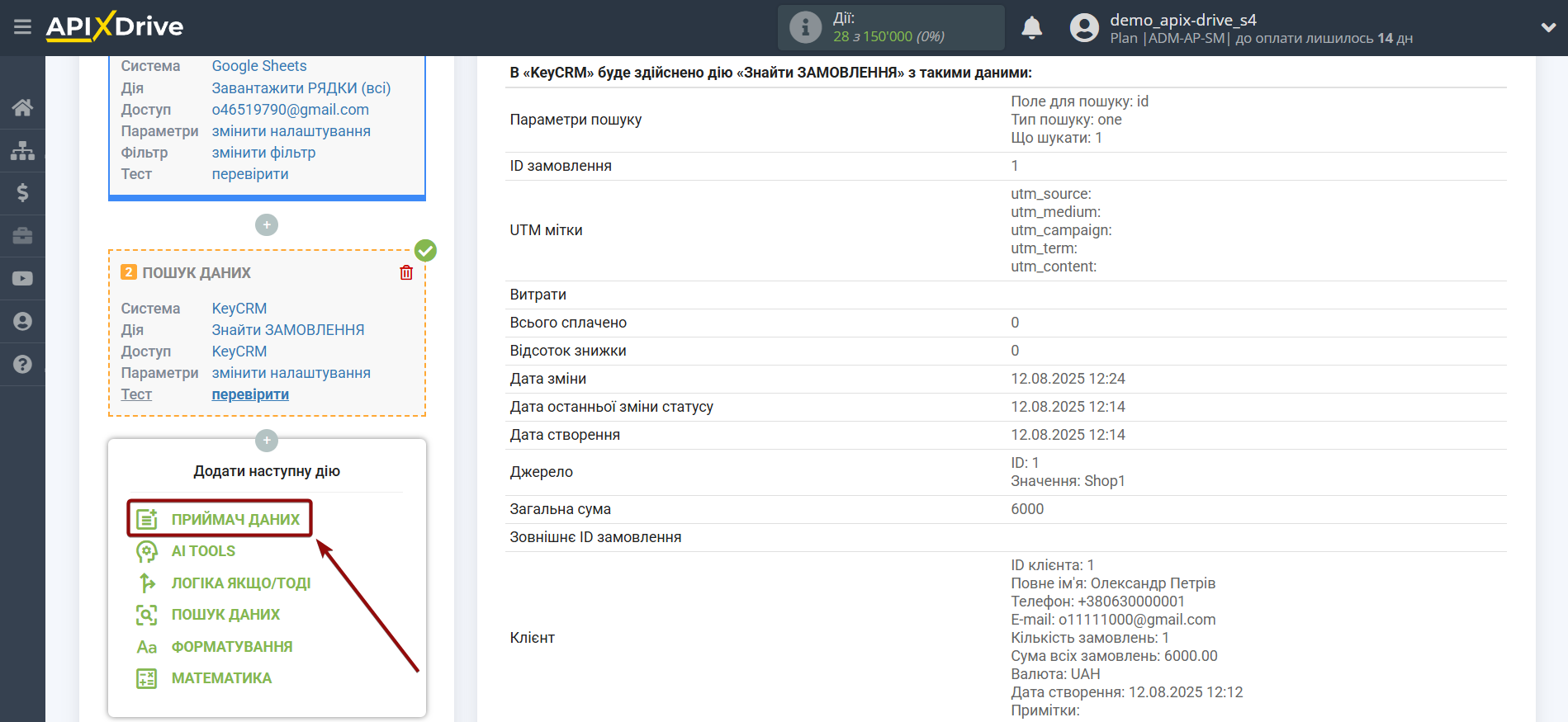Click the Загальна сума value 6000
Screen dimensions: 1568x722
pos(1027,509)
